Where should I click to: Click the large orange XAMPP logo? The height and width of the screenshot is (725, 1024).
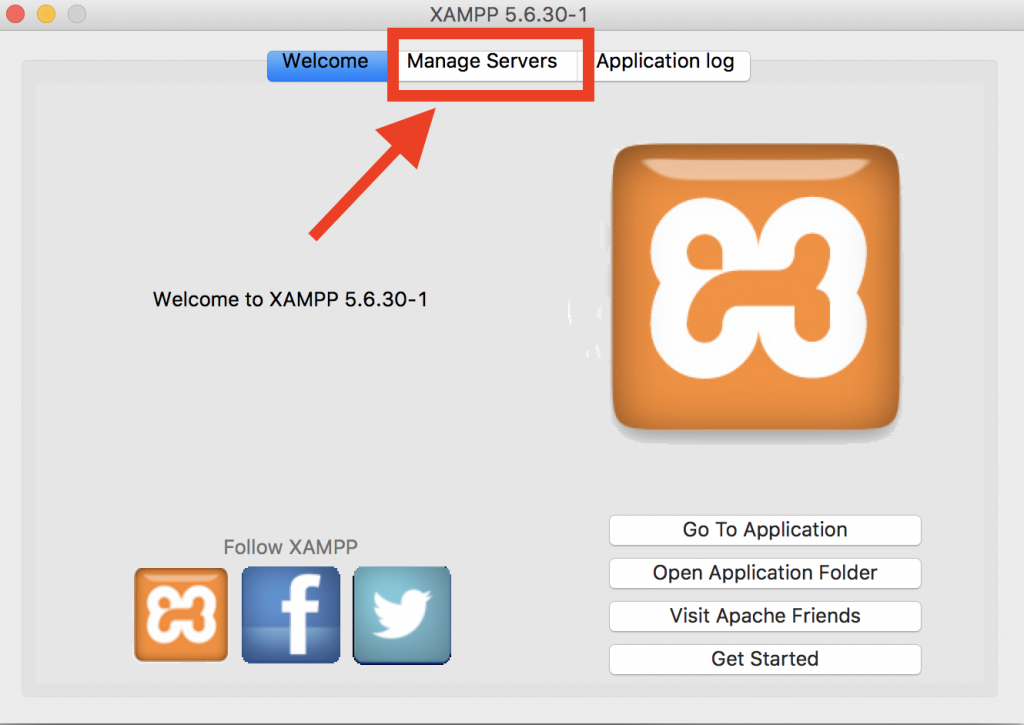coord(756,287)
